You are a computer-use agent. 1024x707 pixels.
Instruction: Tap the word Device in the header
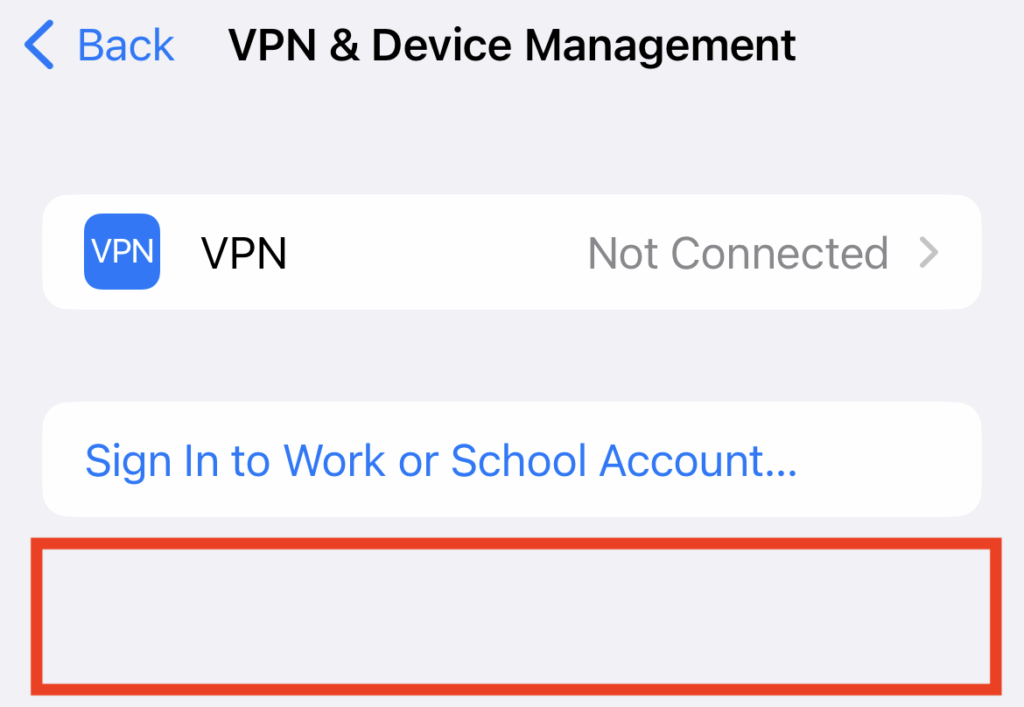point(441,46)
